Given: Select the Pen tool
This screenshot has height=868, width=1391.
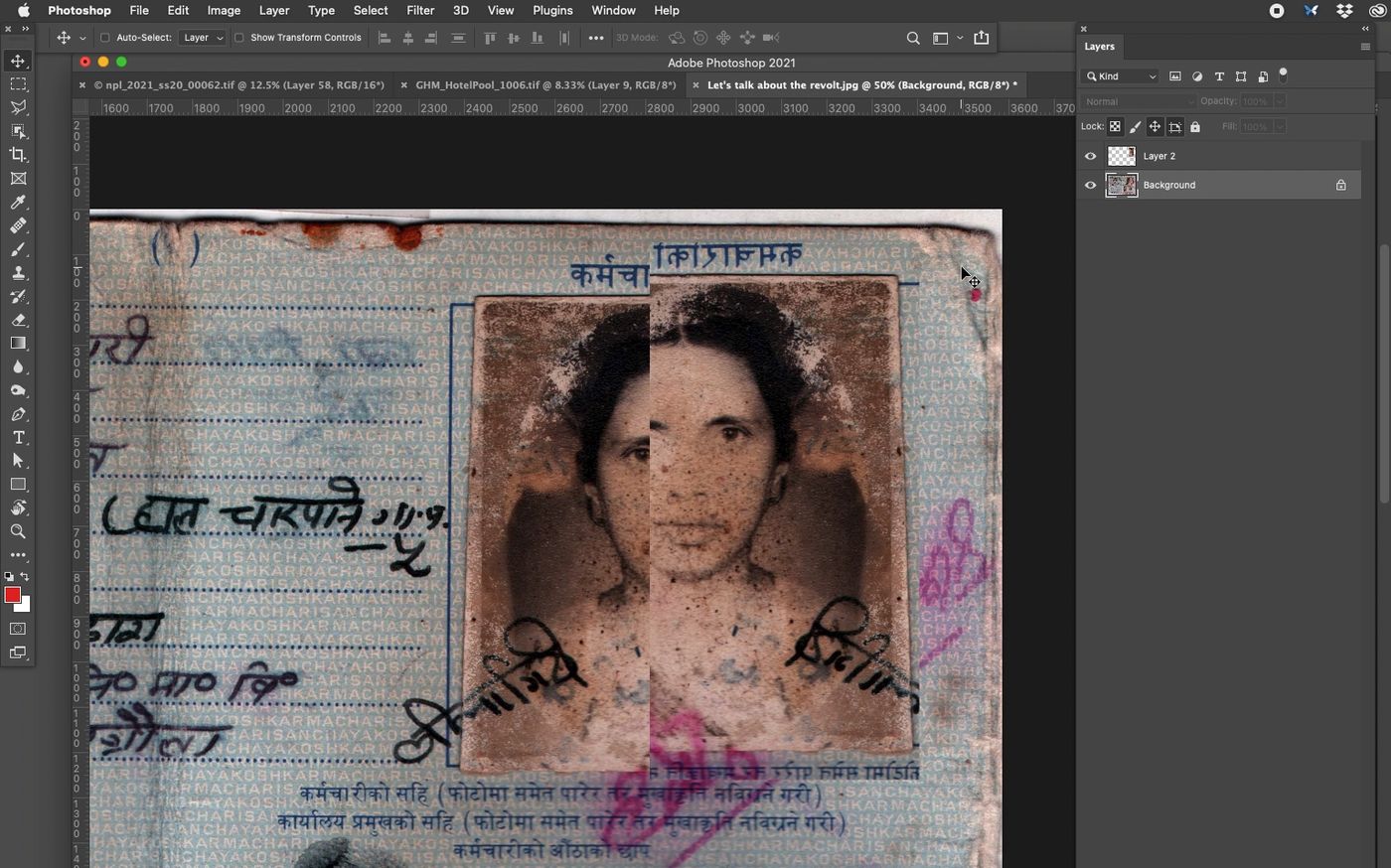Looking at the screenshot, I should pyautogui.click(x=18, y=414).
